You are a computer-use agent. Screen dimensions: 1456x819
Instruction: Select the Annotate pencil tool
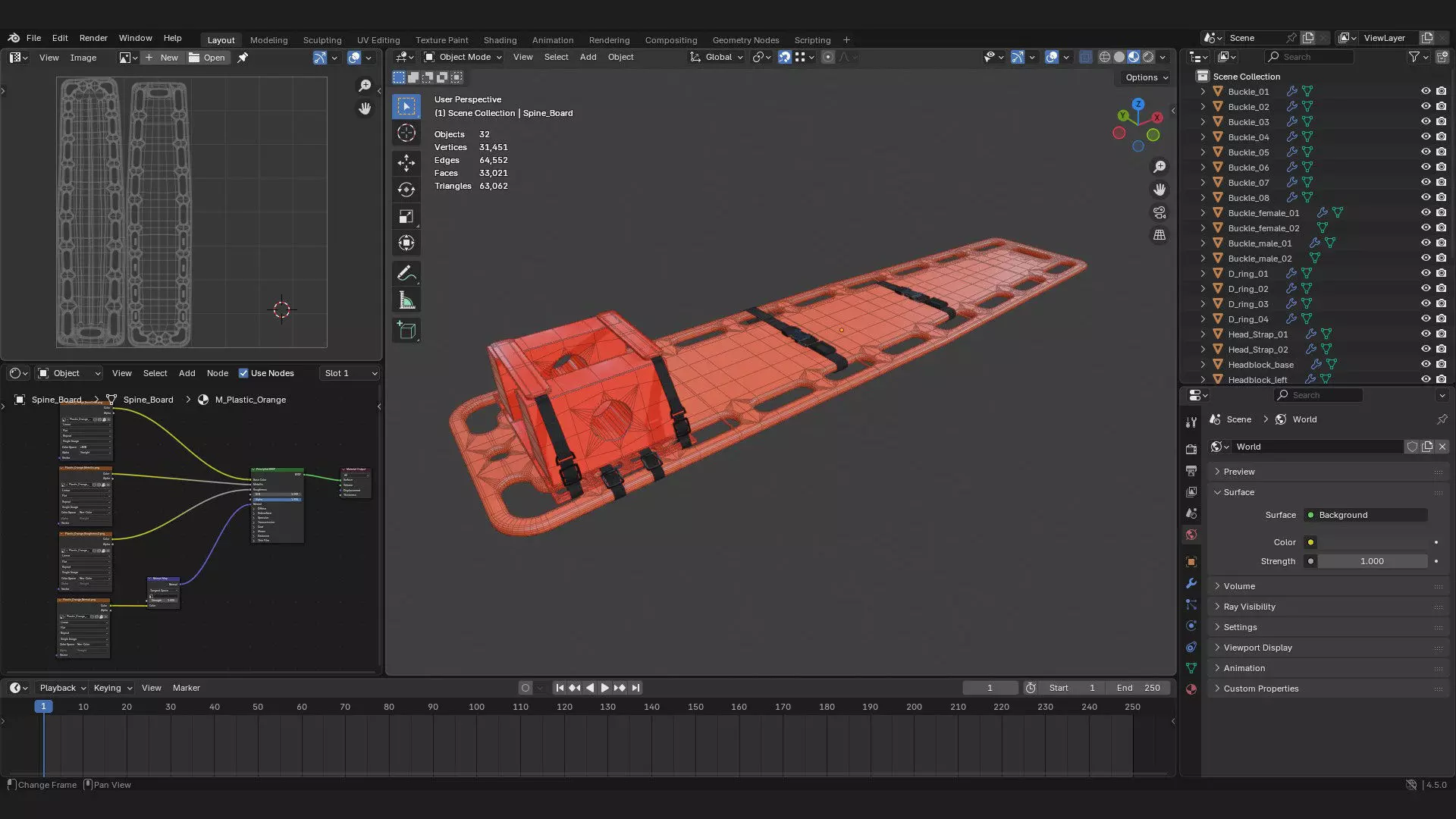pyautogui.click(x=406, y=273)
